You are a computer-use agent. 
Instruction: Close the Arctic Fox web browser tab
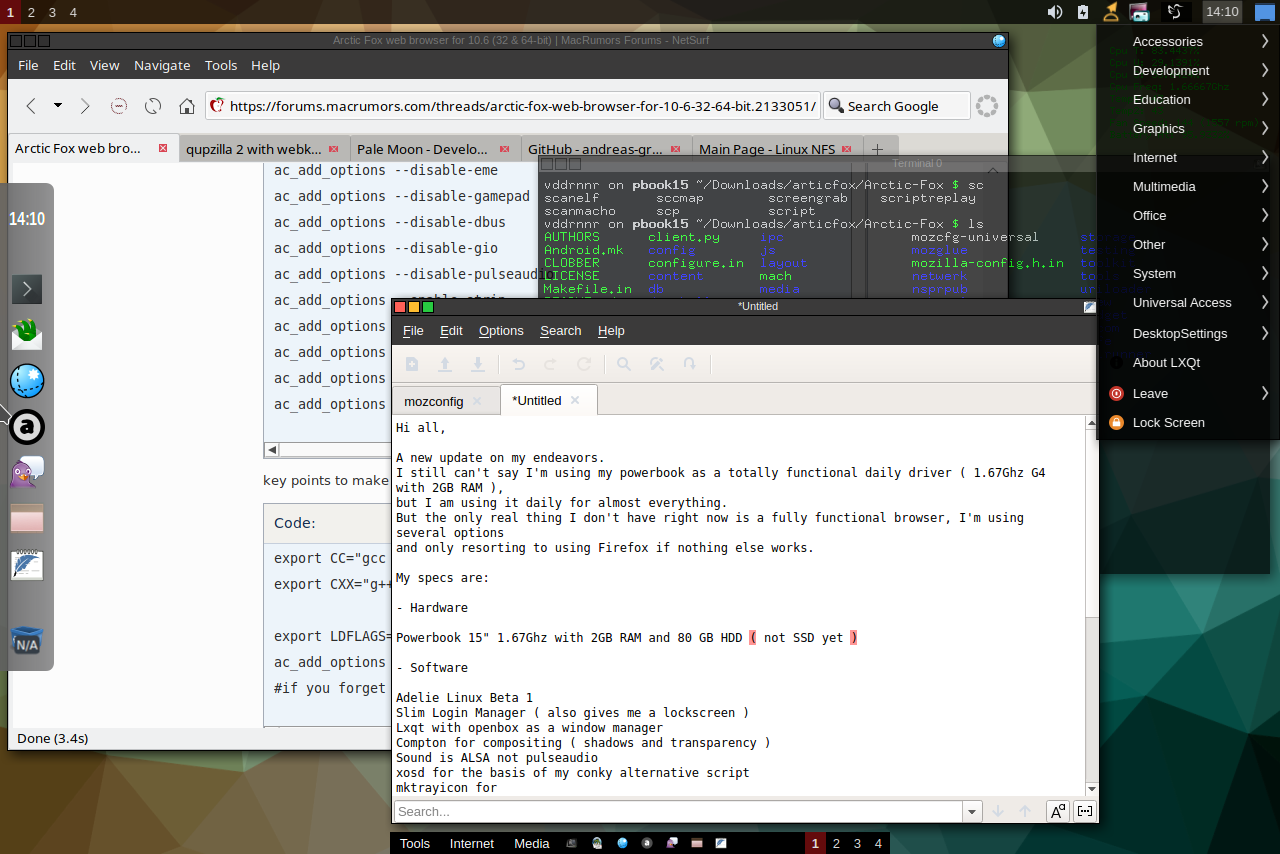click(x=164, y=148)
